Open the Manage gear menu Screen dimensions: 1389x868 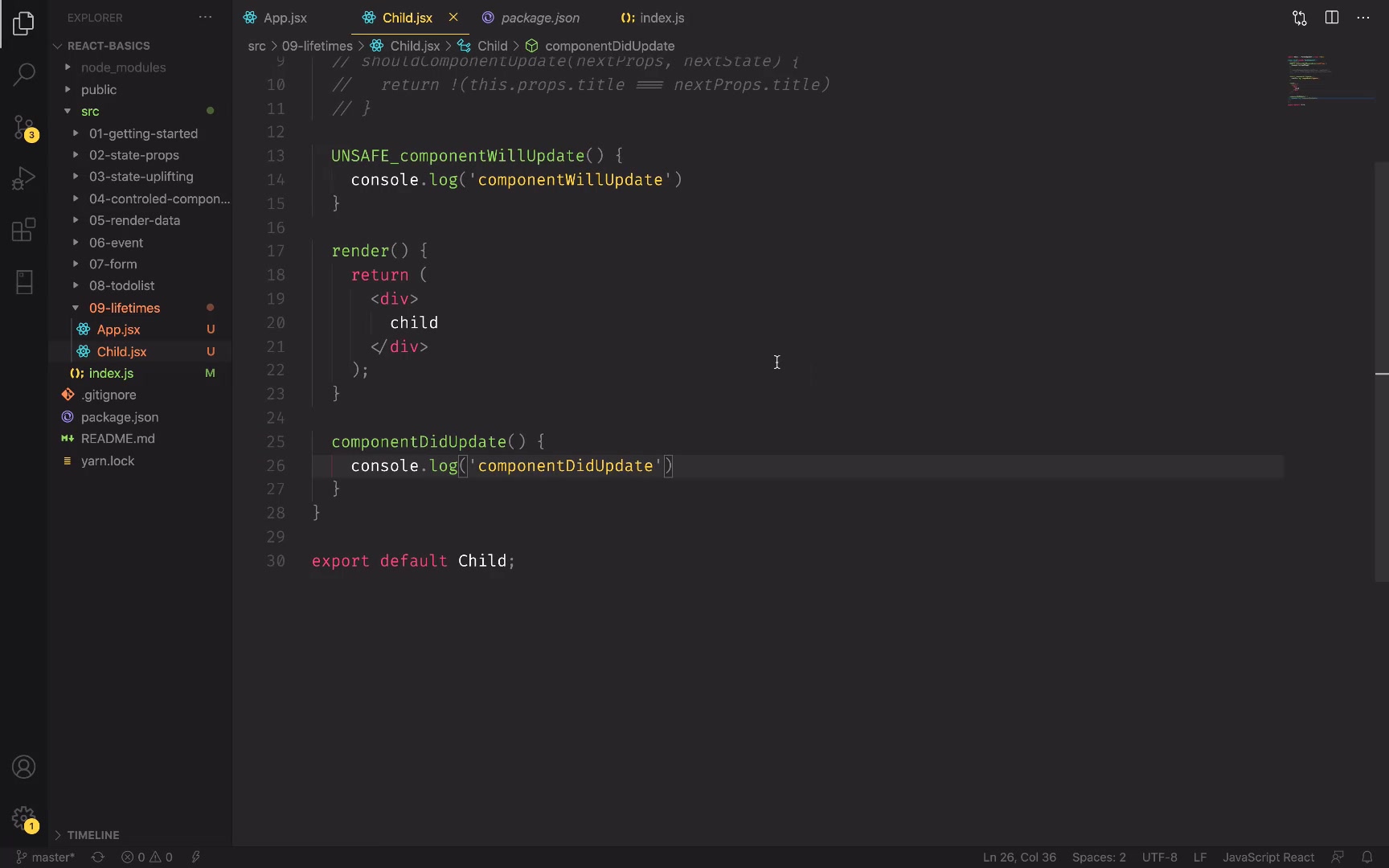24,819
